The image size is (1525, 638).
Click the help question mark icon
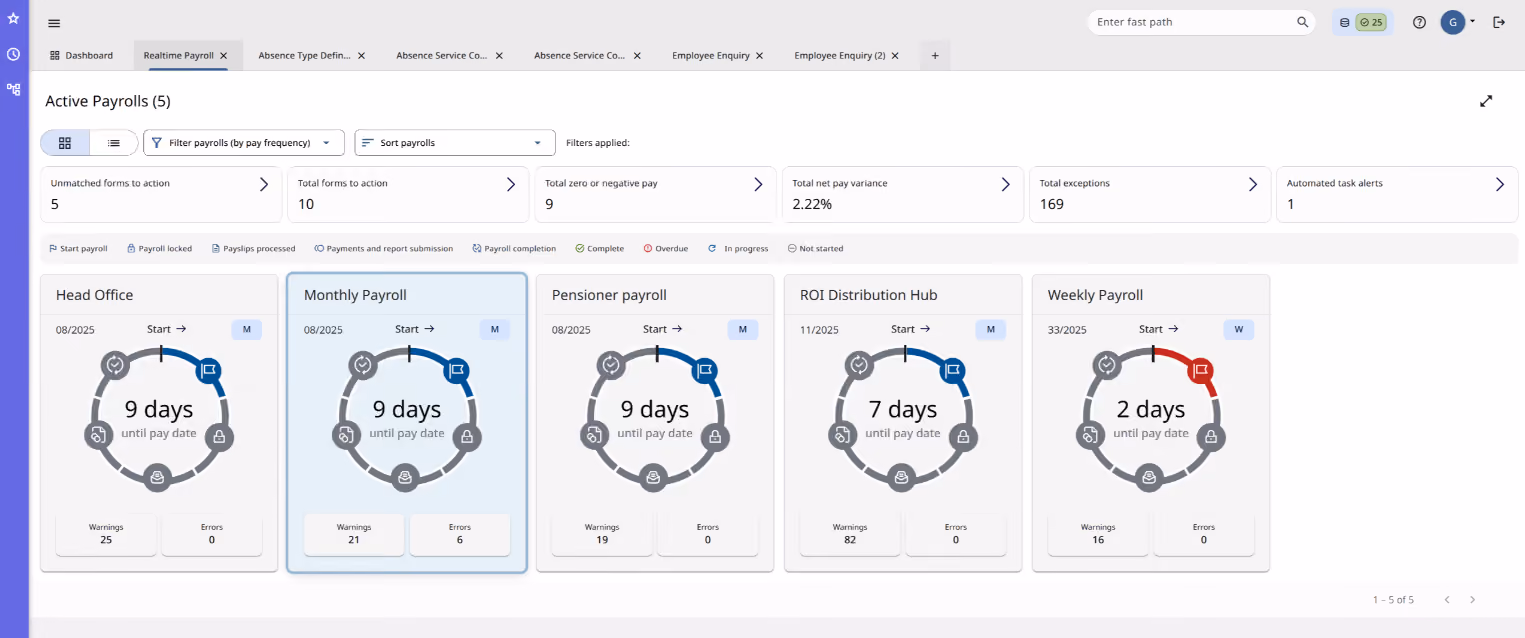1419,22
